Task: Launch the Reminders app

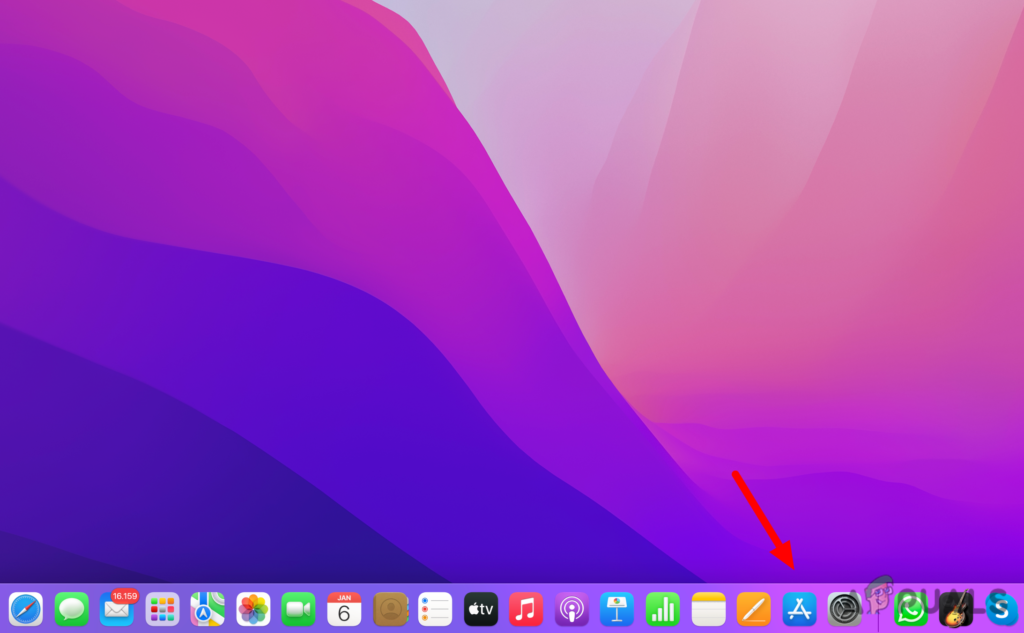Action: pyautogui.click(x=435, y=609)
